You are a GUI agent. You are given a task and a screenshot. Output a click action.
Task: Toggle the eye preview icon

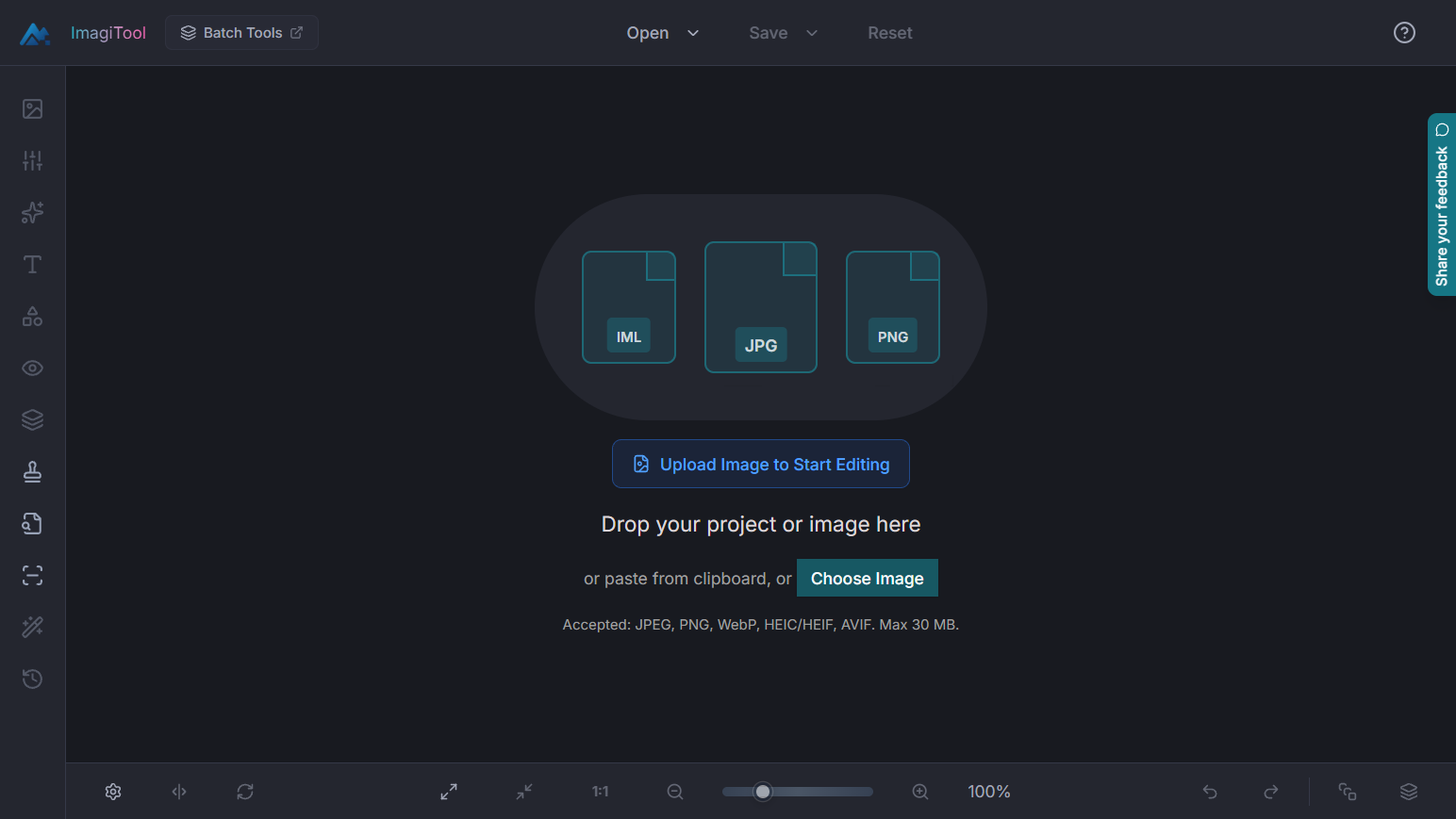point(32,369)
